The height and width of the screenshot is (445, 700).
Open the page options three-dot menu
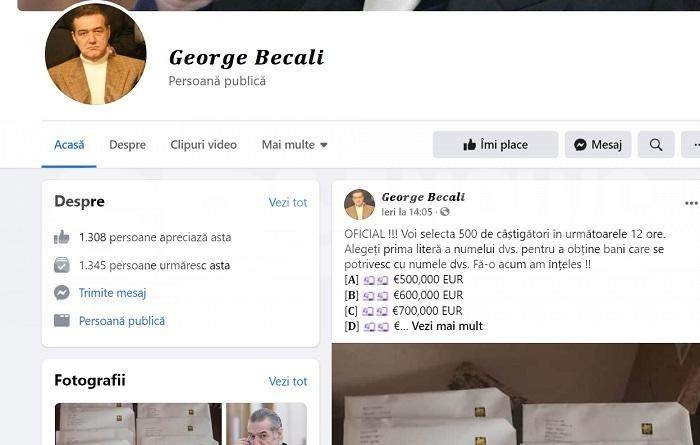(x=691, y=145)
